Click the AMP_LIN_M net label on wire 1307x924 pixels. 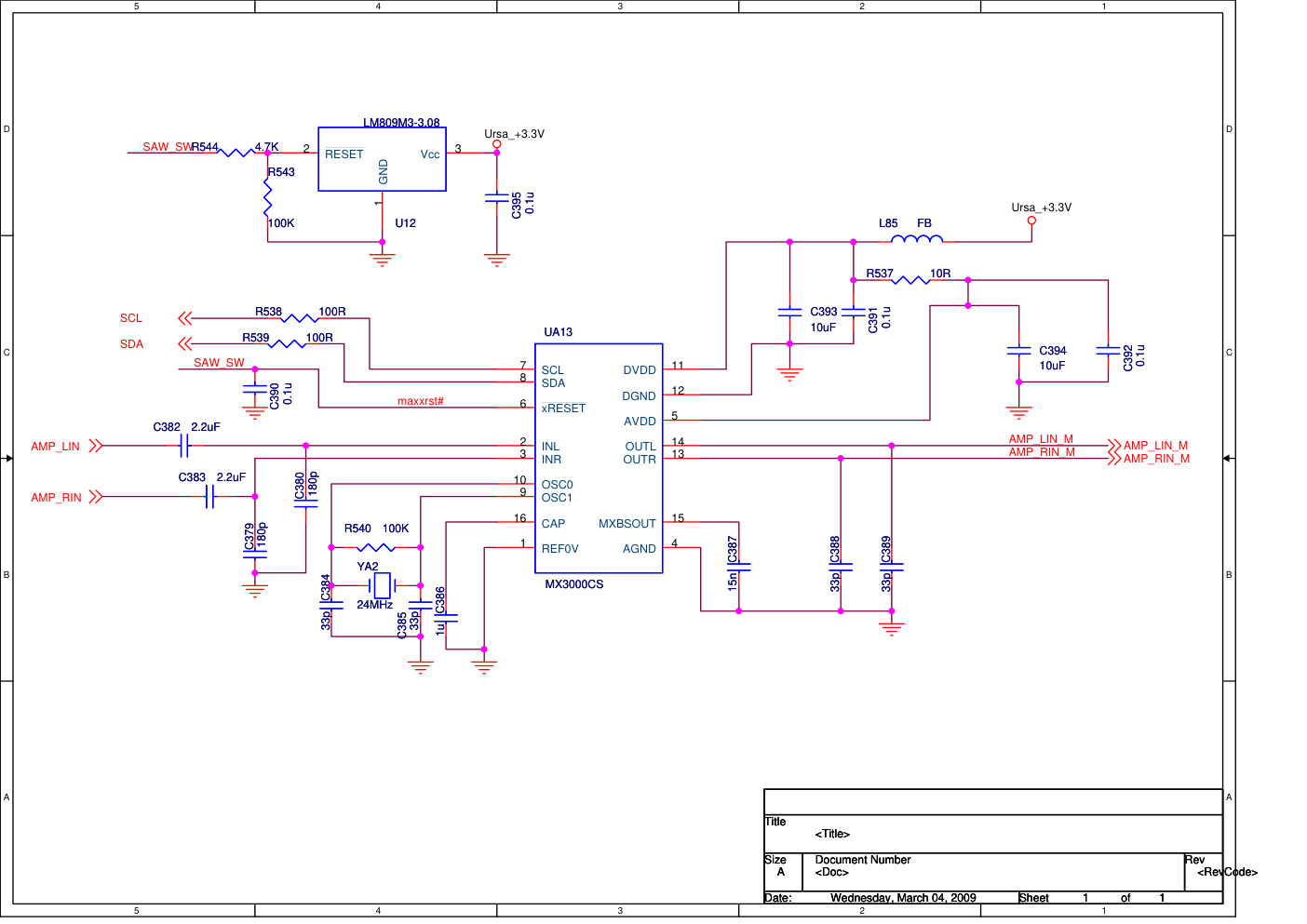(x=1041, y=439)
